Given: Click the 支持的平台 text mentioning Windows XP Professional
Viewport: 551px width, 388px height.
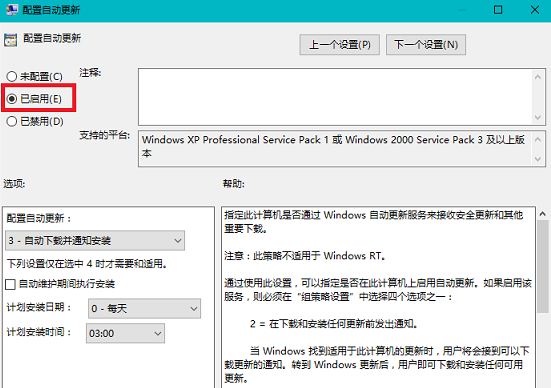Looking at the screenshot, I should point(333,146).
